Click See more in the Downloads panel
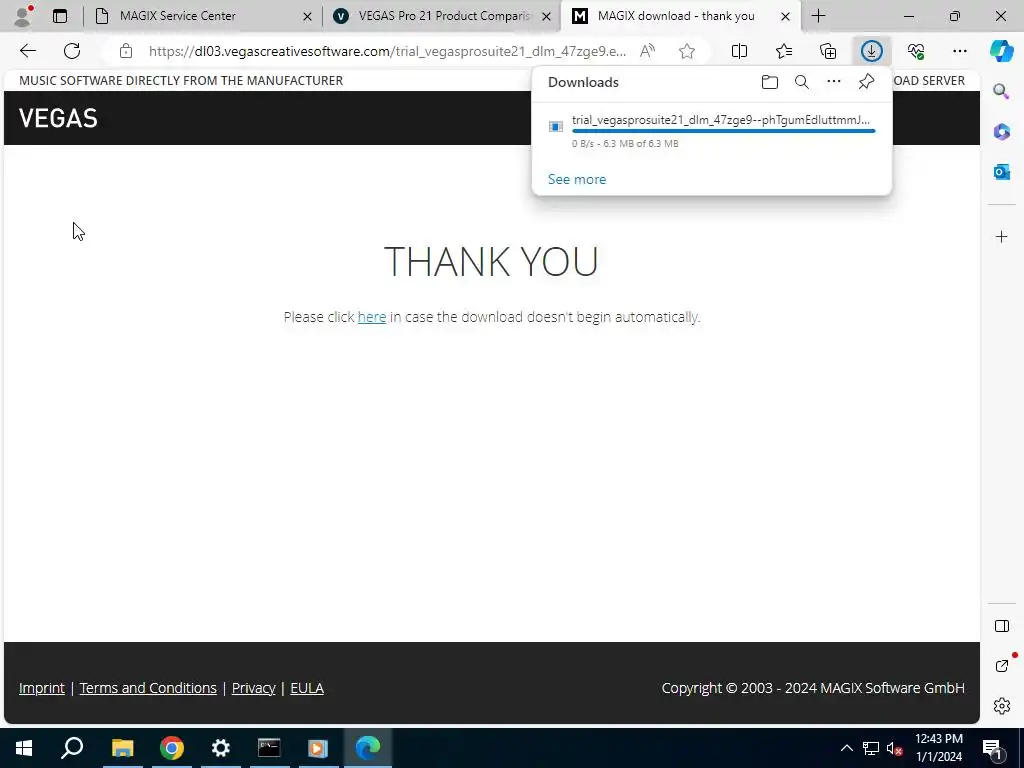Image resolution: width=1024 pixels, height=768 pixels. (577, 179)
